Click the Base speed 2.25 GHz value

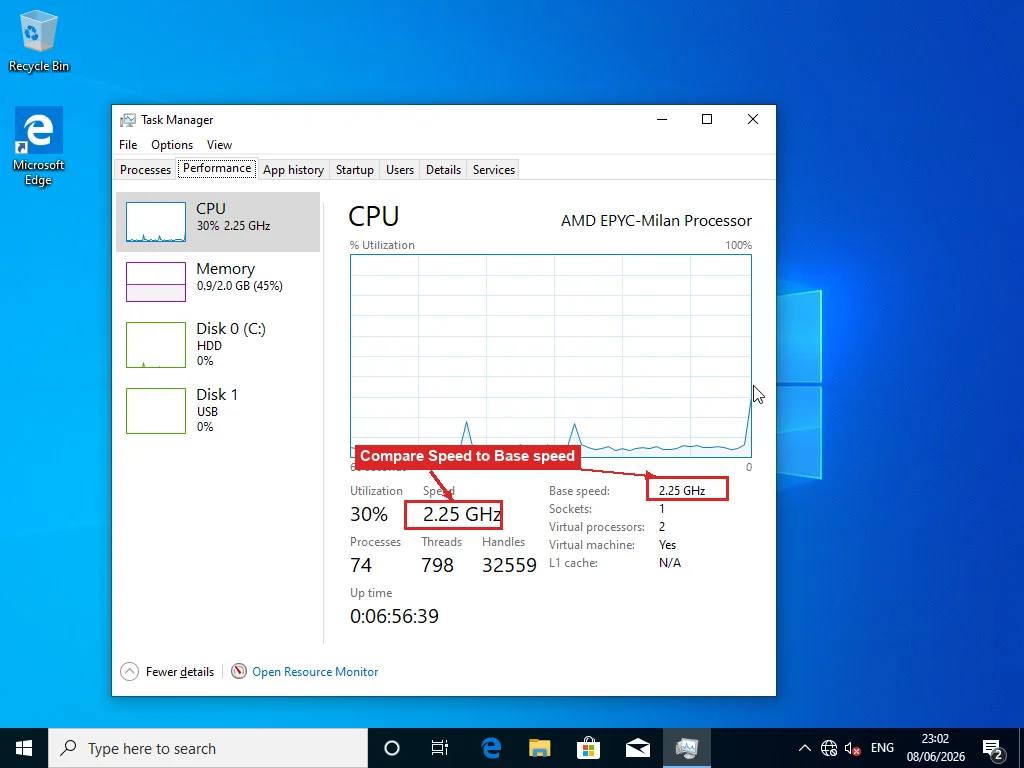682,490
